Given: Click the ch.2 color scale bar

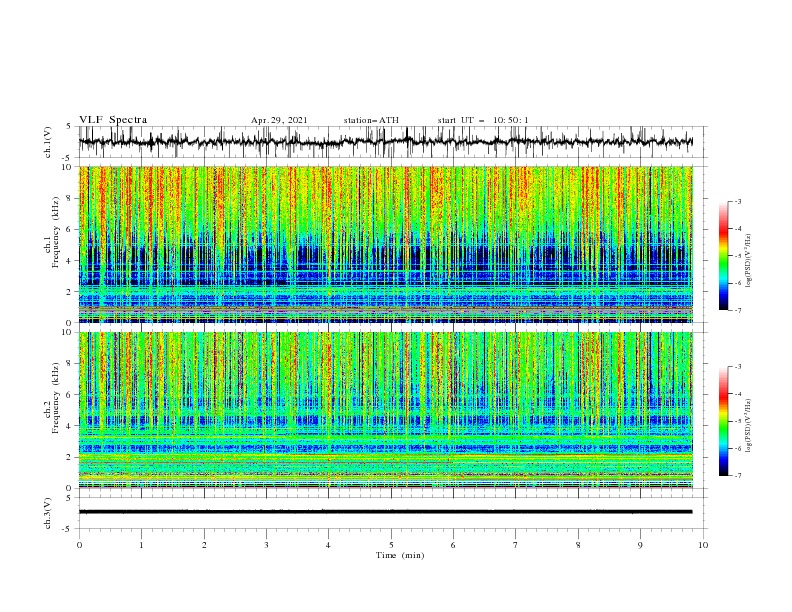Looking at the screenshot, I should click(724, 421).
